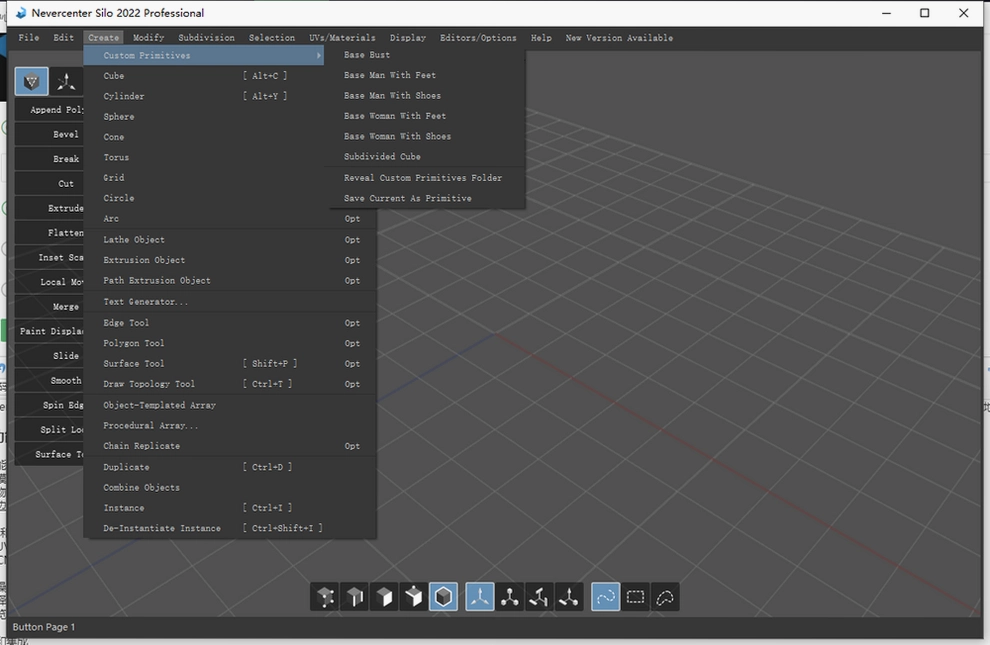This screenshot has width=990, height=645.
Task: Click the New Version Available menu item
Action: pos(619,38)
